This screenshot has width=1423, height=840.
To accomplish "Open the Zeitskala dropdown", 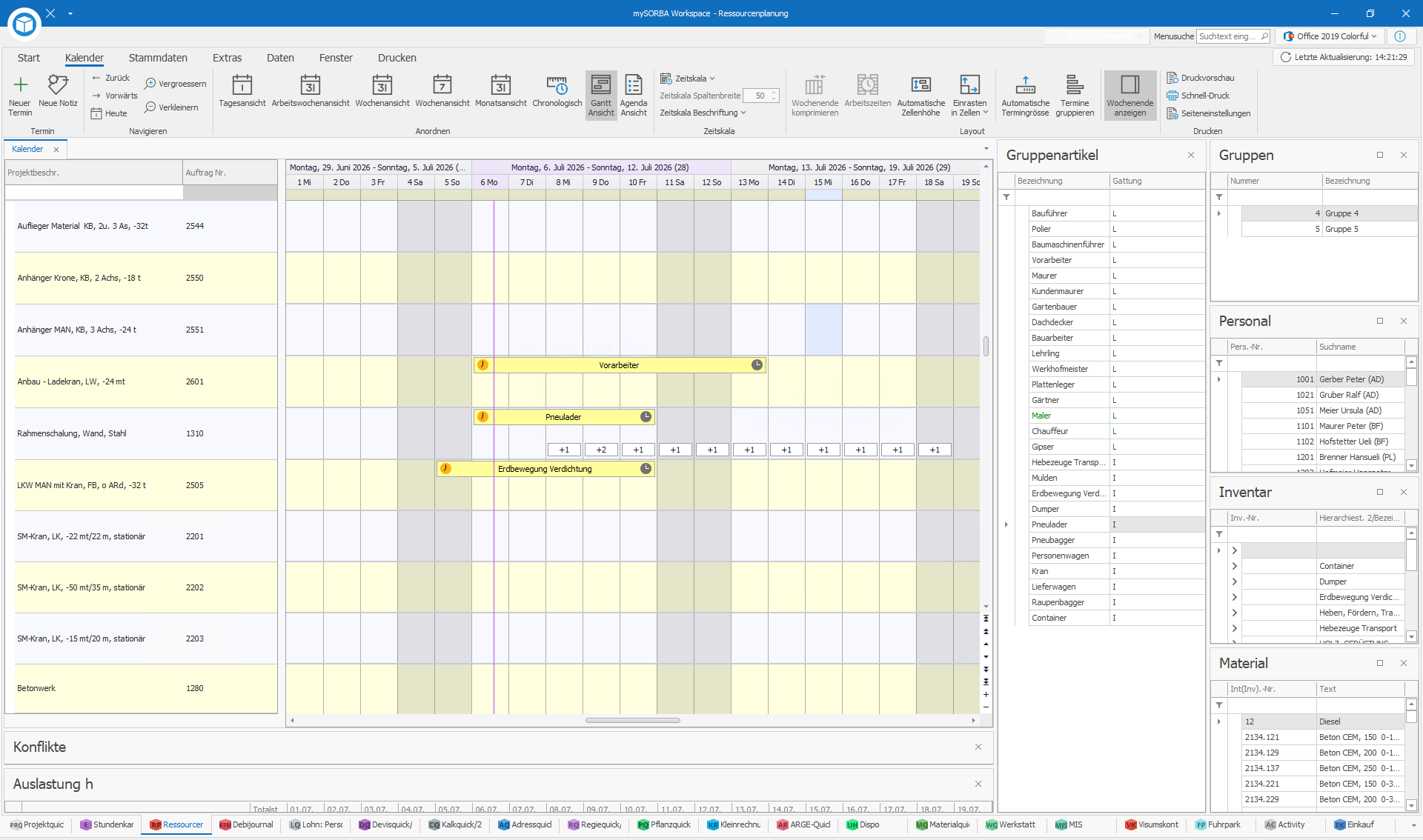I will [x=688, y=79].
